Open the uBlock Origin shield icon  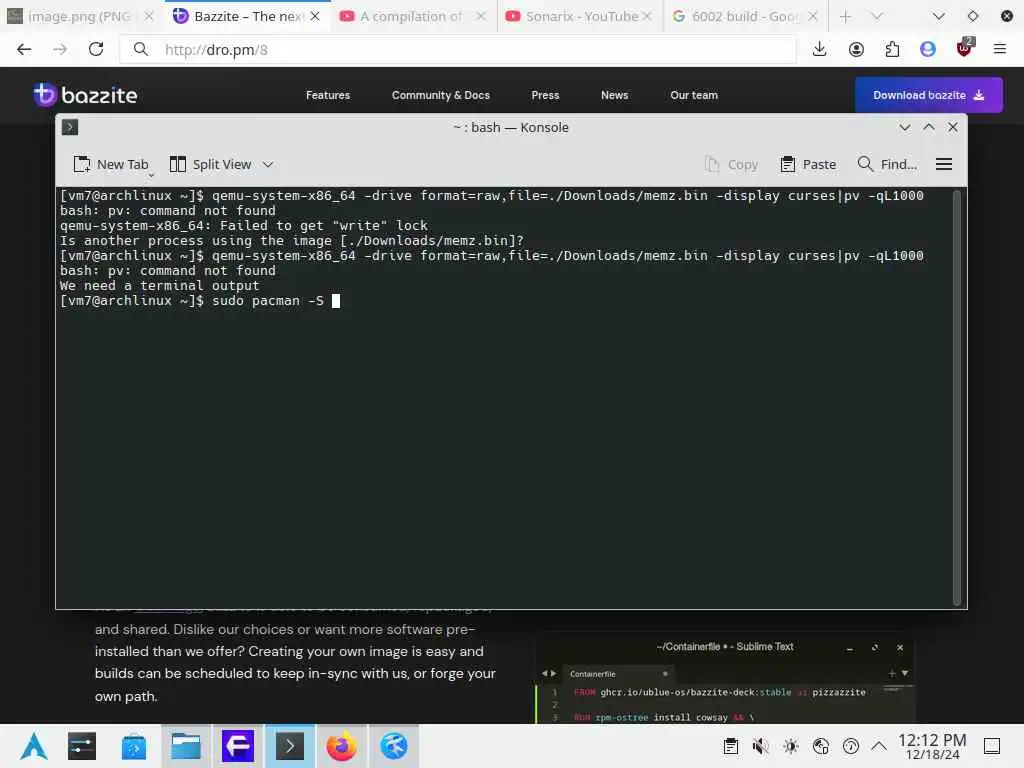964,48
